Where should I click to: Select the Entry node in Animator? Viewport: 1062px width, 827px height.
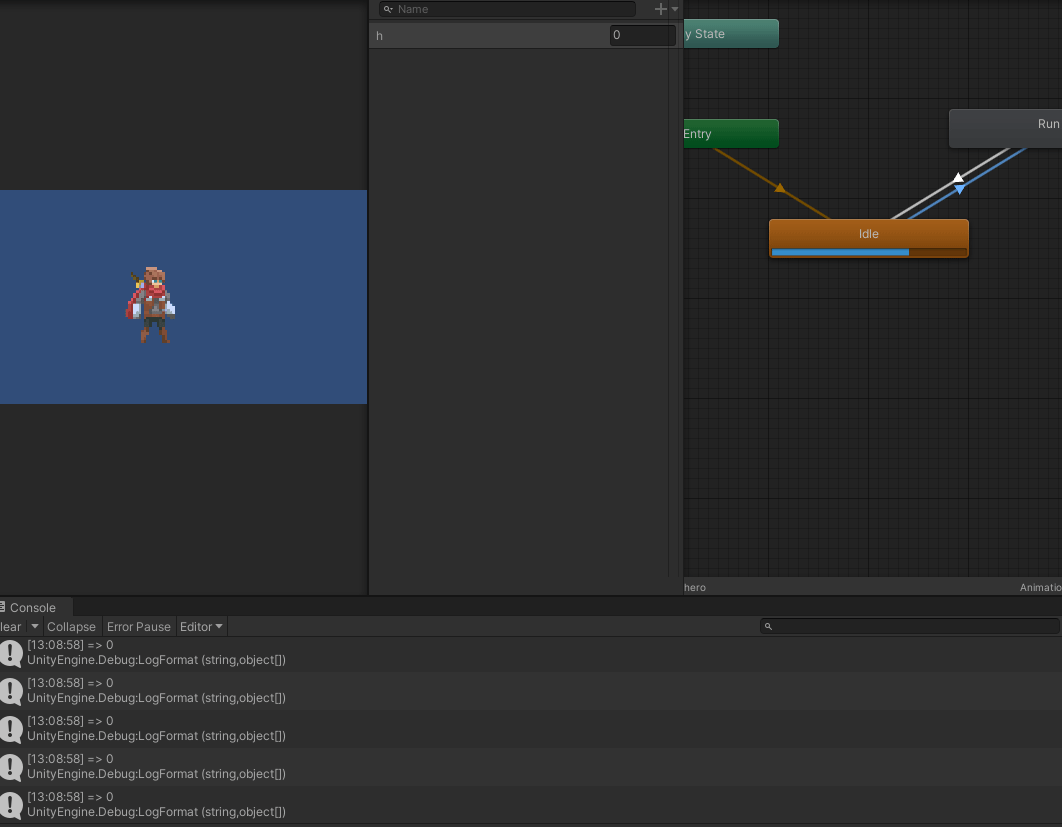[x=731, y=133]
